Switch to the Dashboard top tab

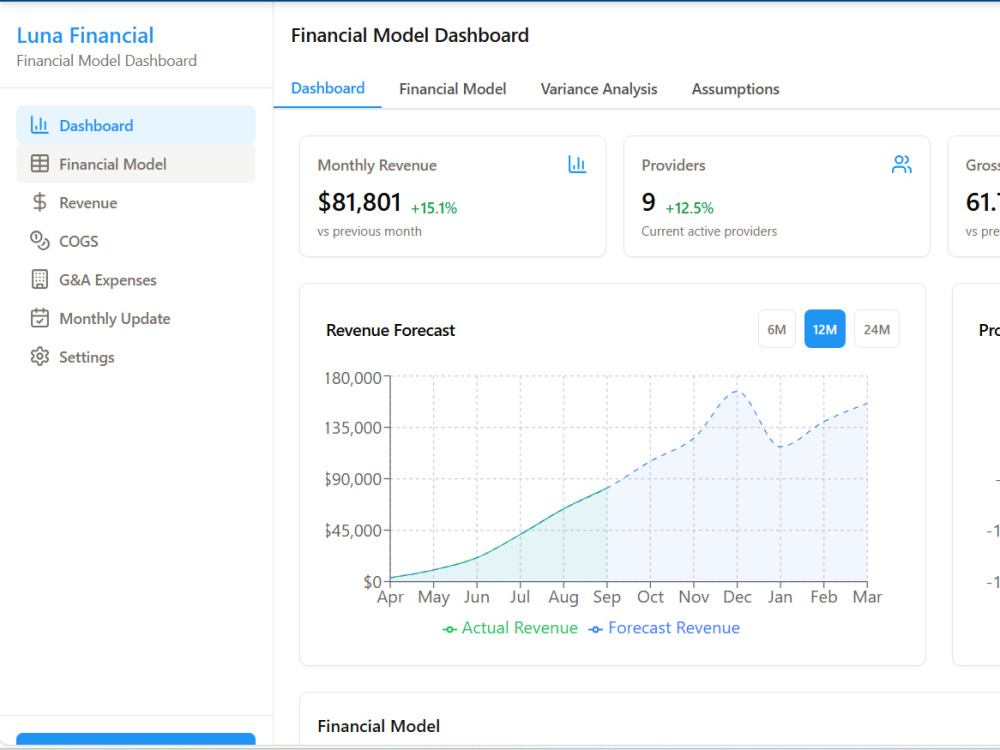[328, 88]
